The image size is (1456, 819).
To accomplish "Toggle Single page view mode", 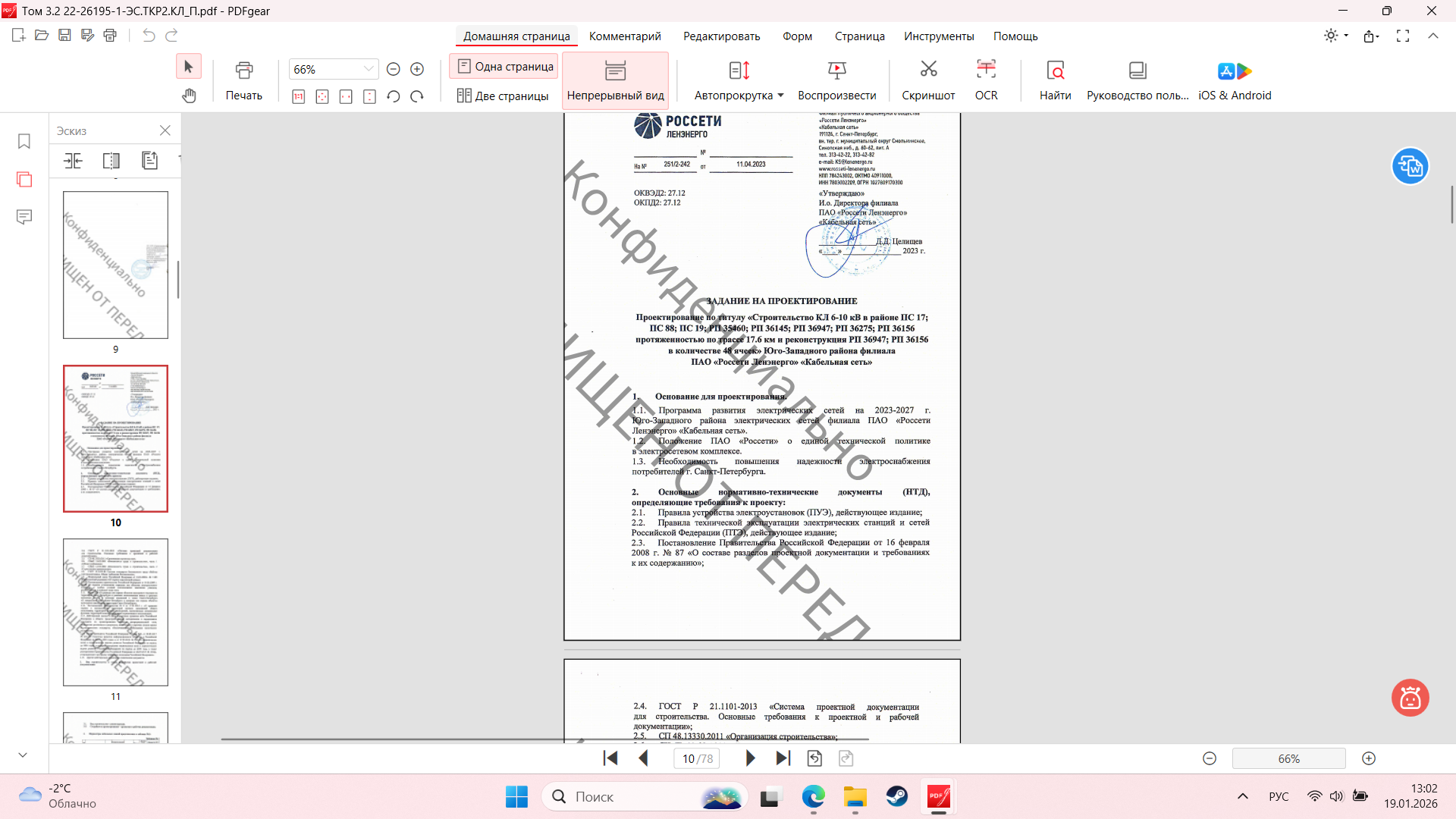I will coord(504,67).
